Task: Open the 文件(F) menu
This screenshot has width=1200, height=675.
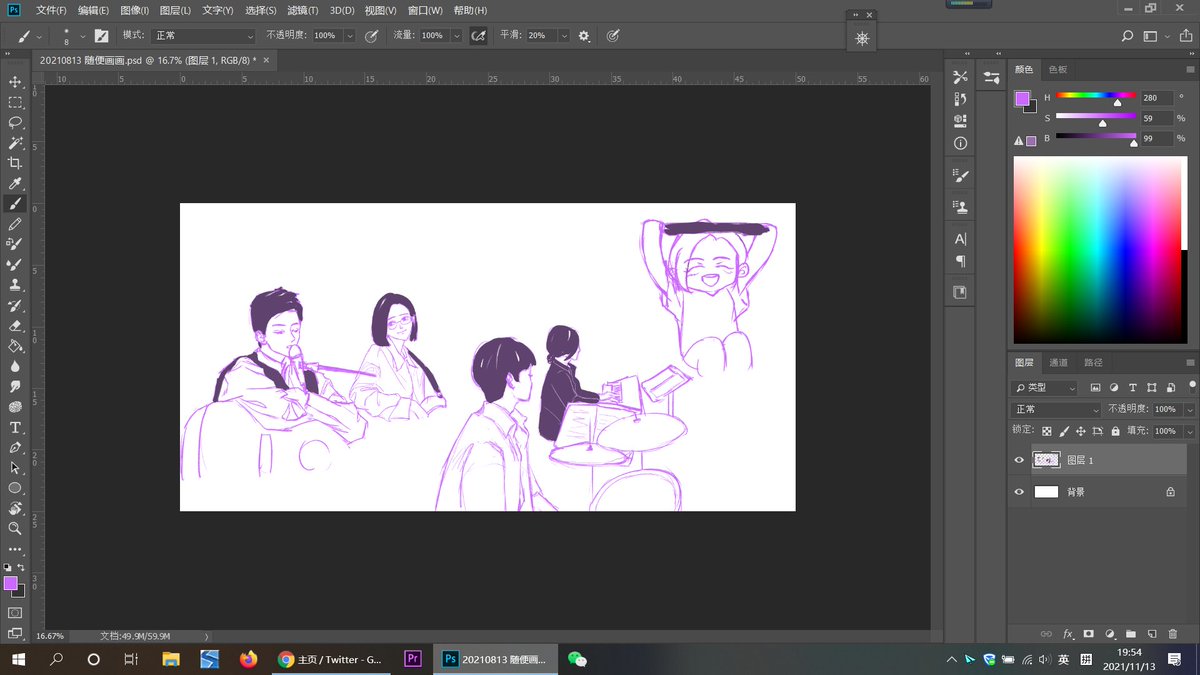Action: tap(51, 10)
